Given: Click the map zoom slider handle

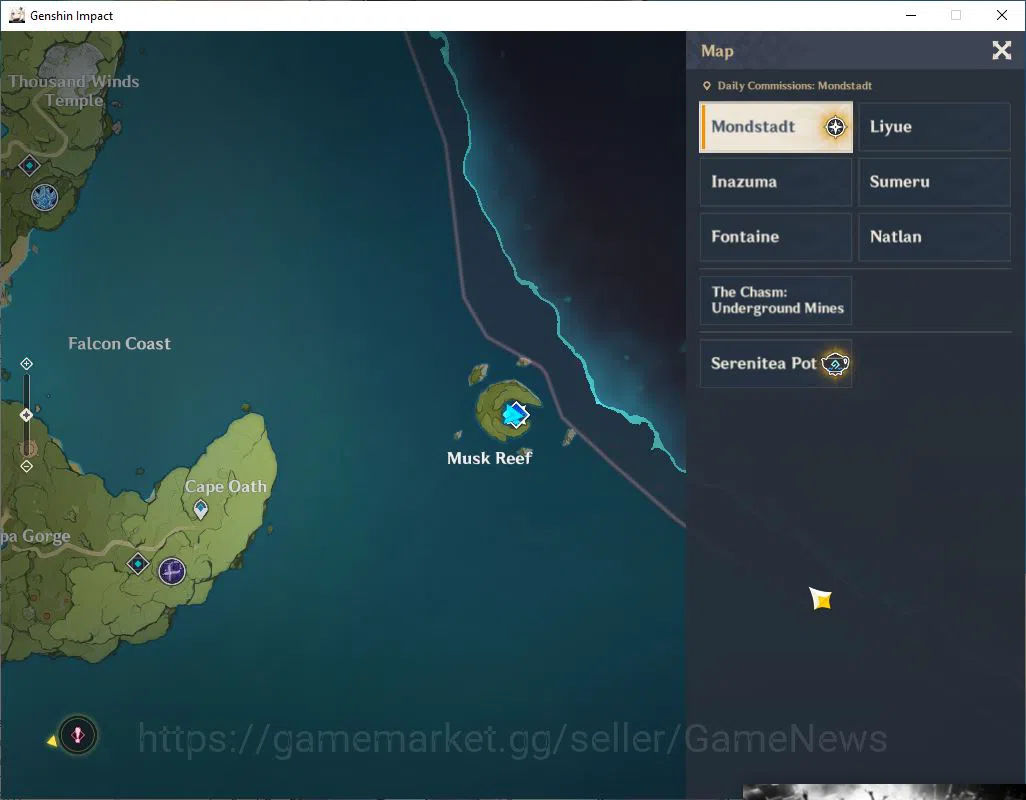Looking at the screenshot, I should pos(26,415).
